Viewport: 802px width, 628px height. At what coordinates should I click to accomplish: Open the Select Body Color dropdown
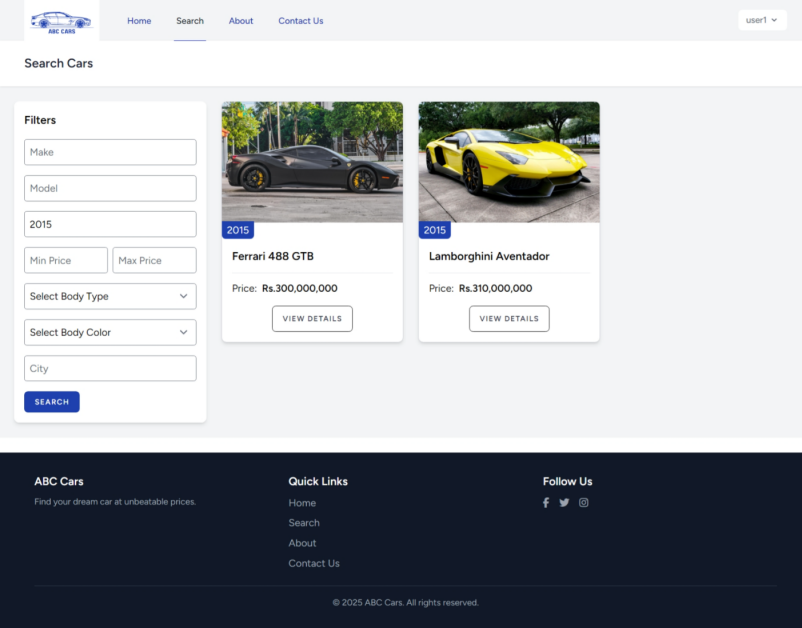click(110, 332)
